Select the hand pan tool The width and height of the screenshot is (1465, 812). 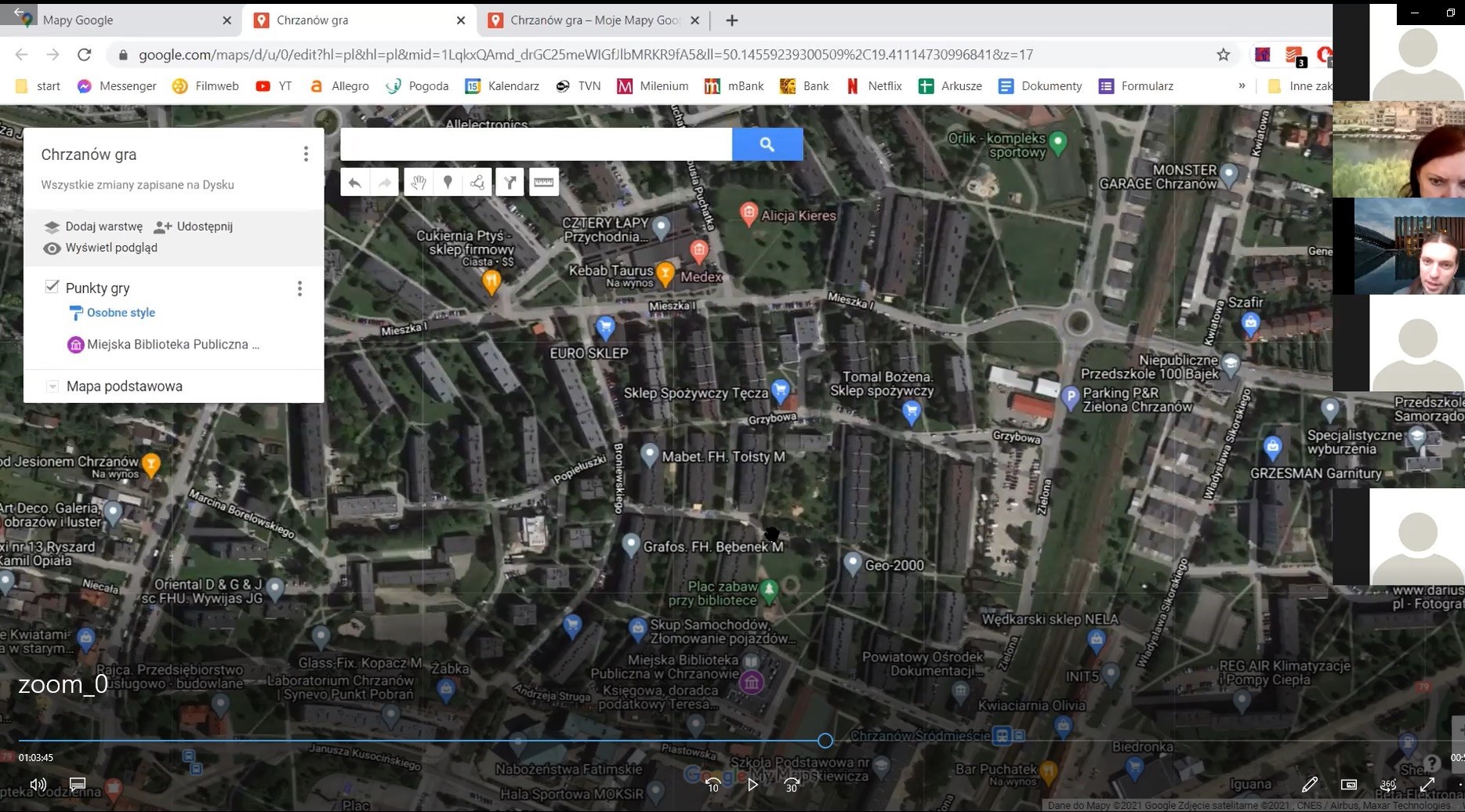(419, 183)
